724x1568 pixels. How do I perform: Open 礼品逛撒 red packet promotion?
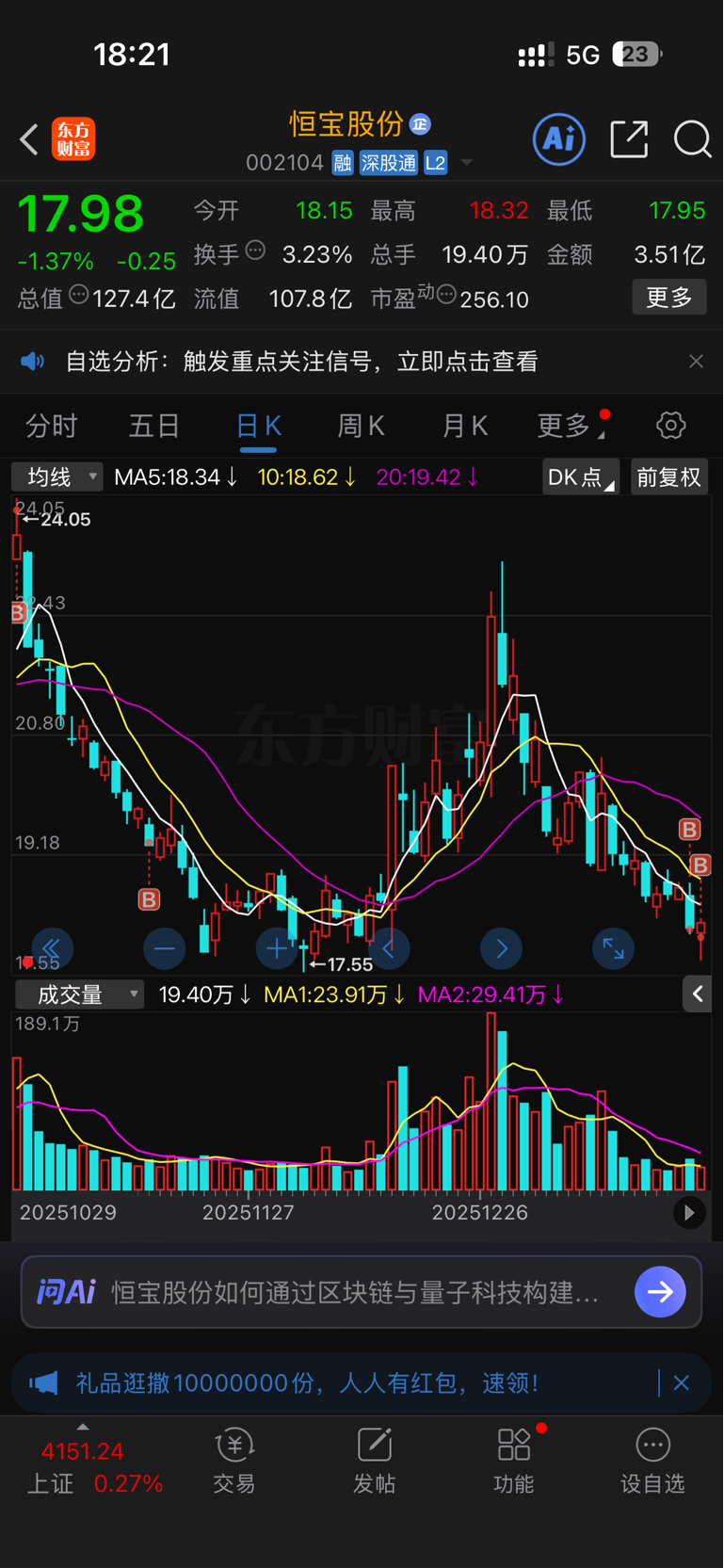click(307, 1382)
